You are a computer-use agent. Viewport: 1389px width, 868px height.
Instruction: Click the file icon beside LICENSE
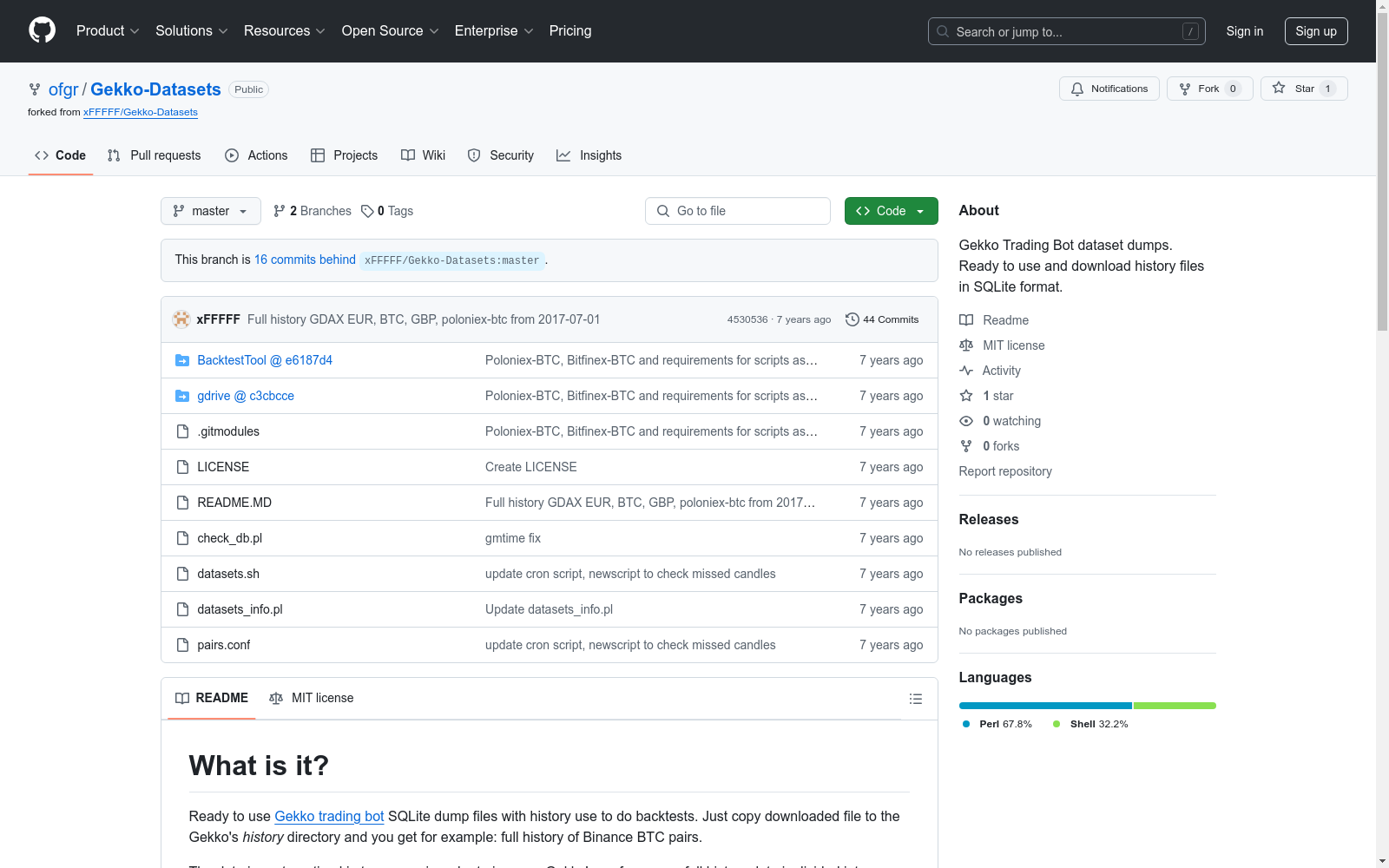(182, 467)
